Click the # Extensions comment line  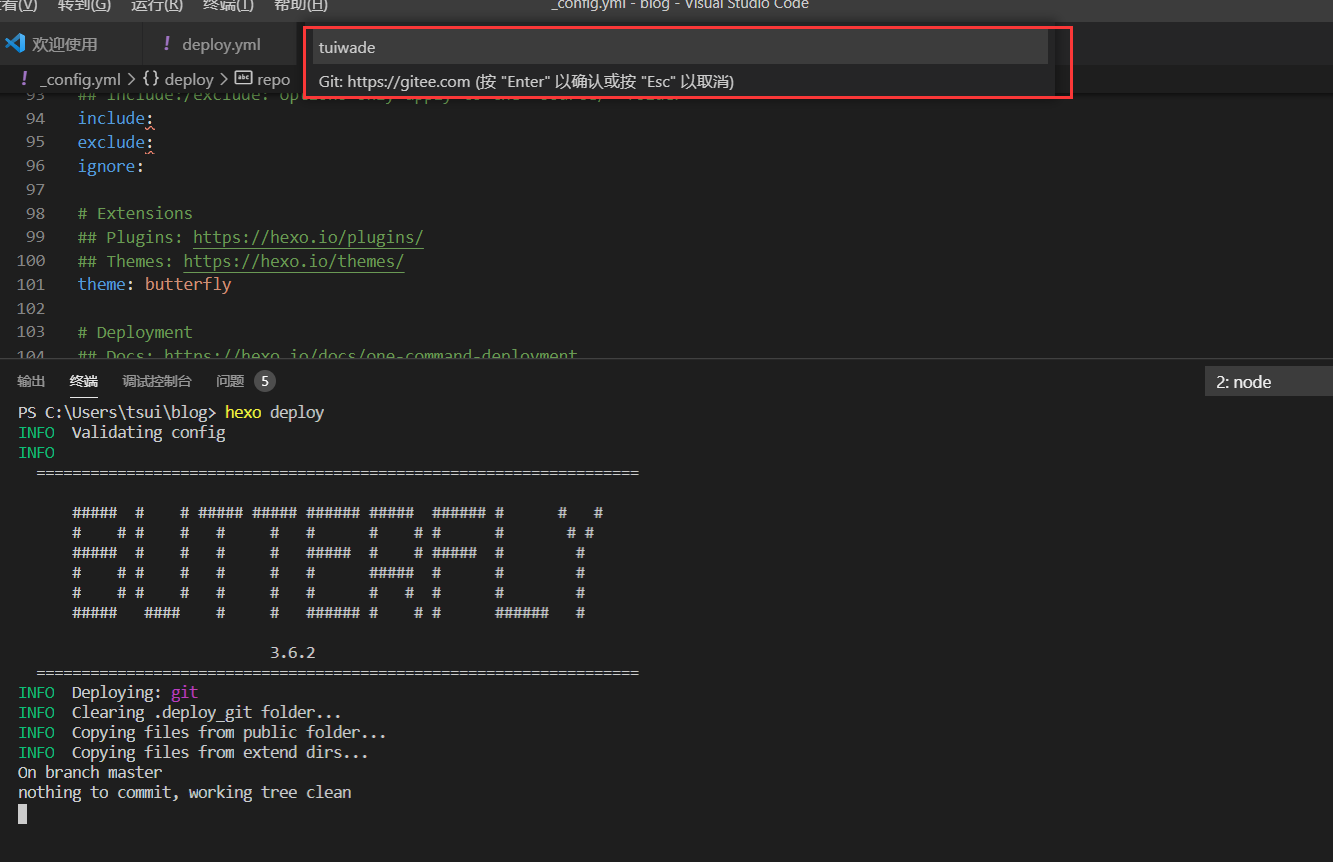tap(135, 213)
